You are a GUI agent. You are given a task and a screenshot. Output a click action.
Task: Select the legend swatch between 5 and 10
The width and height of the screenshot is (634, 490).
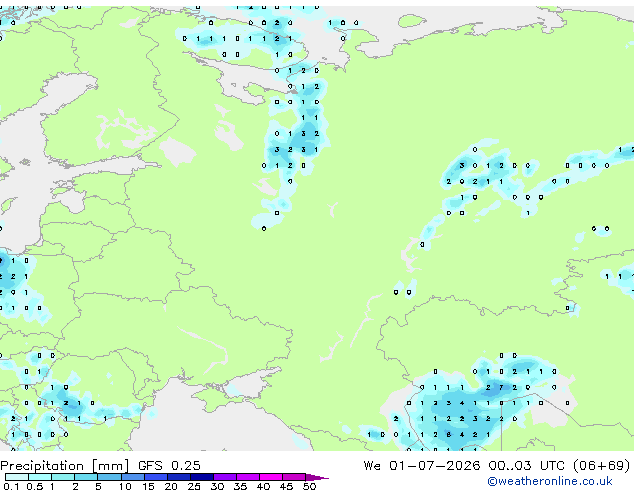coord(109,477)
